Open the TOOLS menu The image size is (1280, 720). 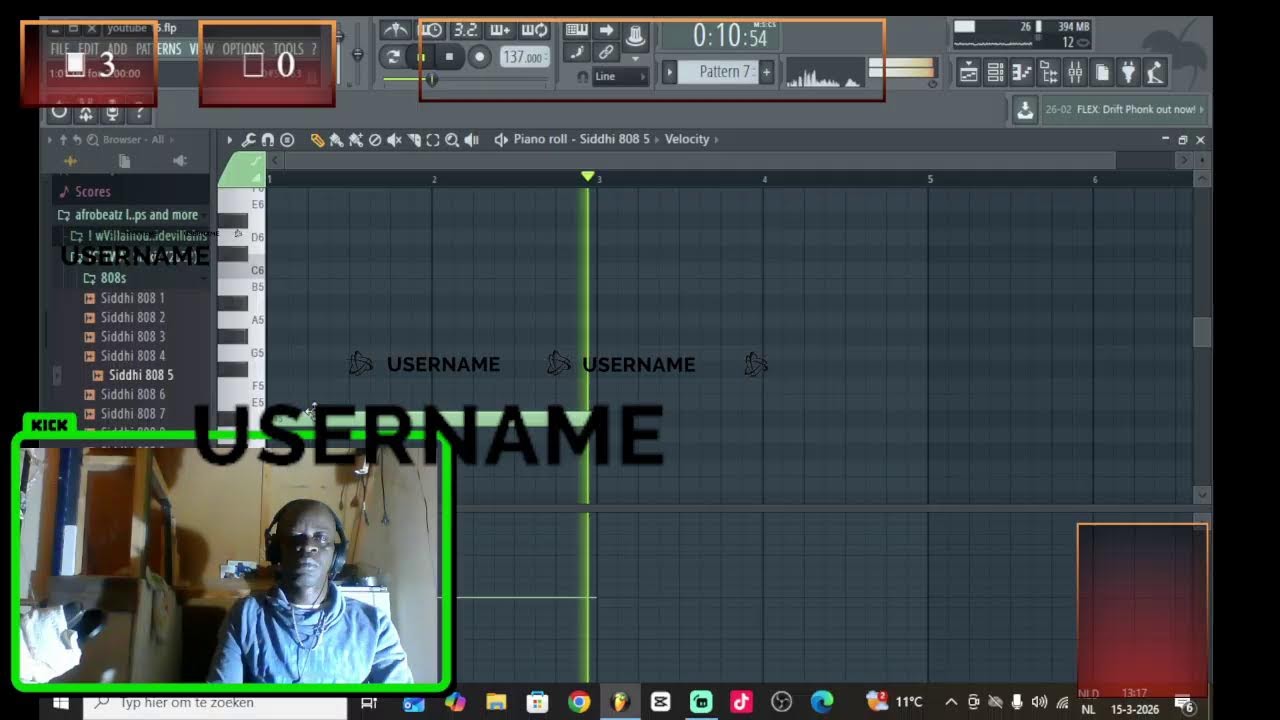click(288, 48)
